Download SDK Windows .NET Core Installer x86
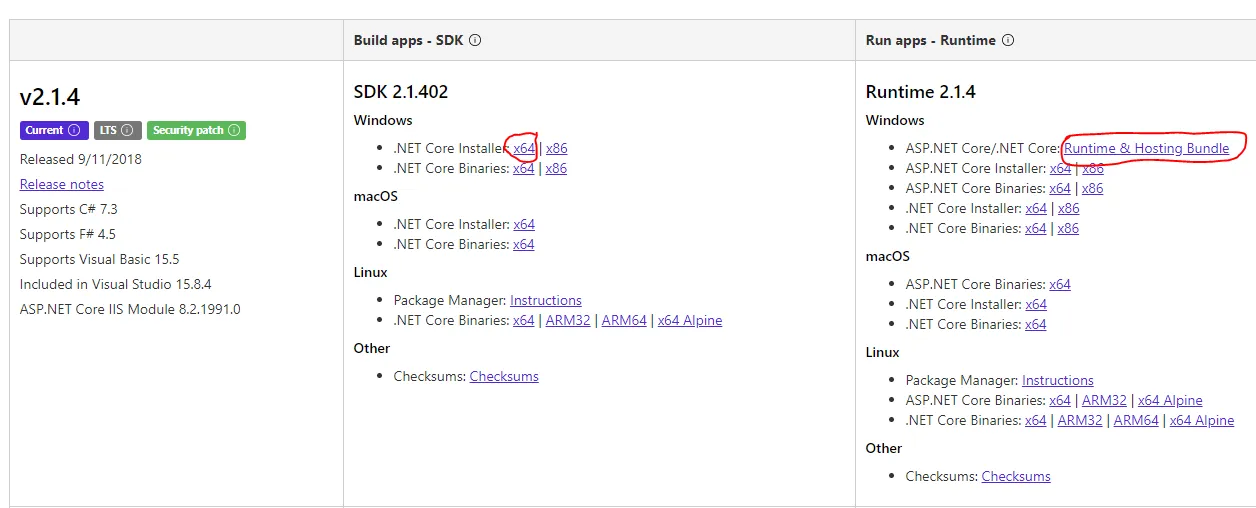This screenshot has width=1256, height=508. [x=556, y=148]
